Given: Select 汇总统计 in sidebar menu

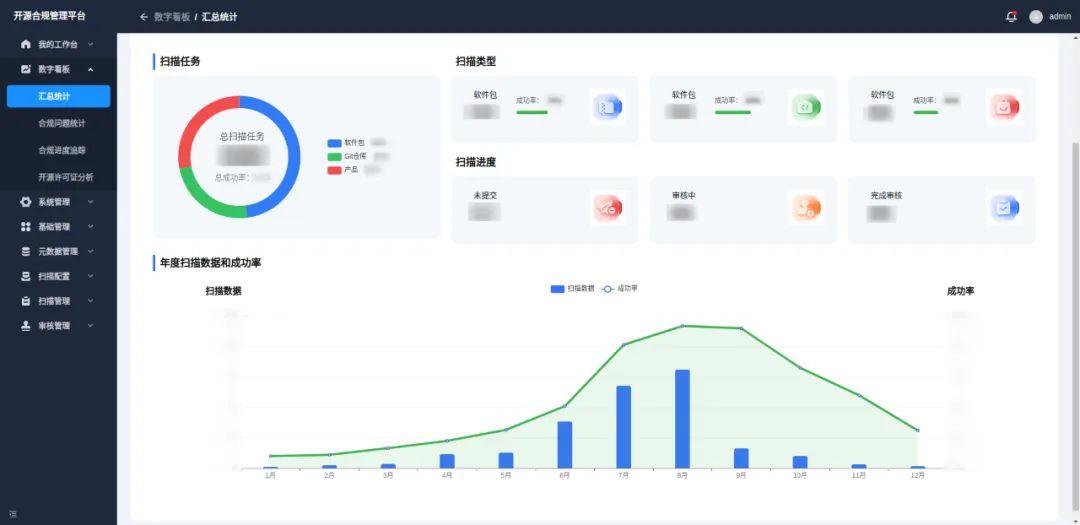Looking at the screenshot, I should [59, 96].
